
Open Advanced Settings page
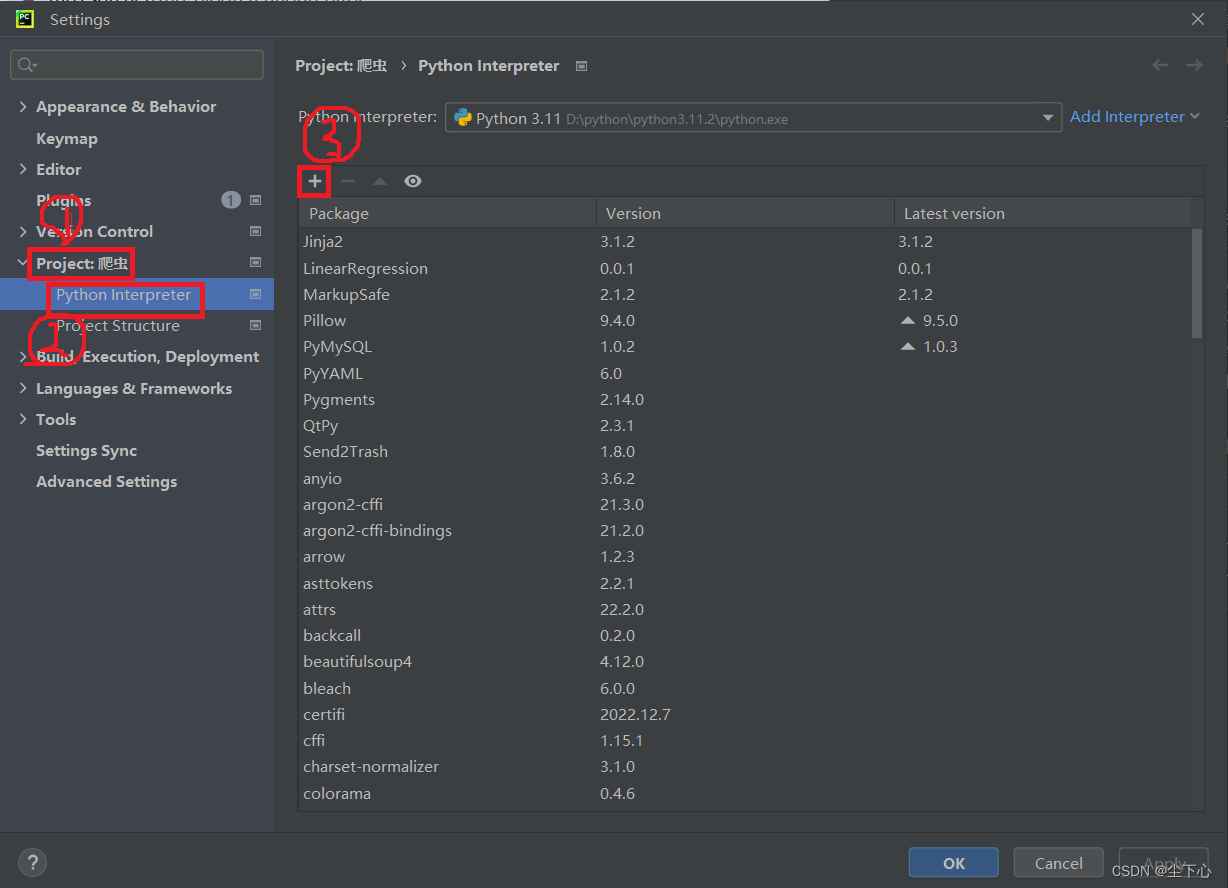tap(106, 481)
